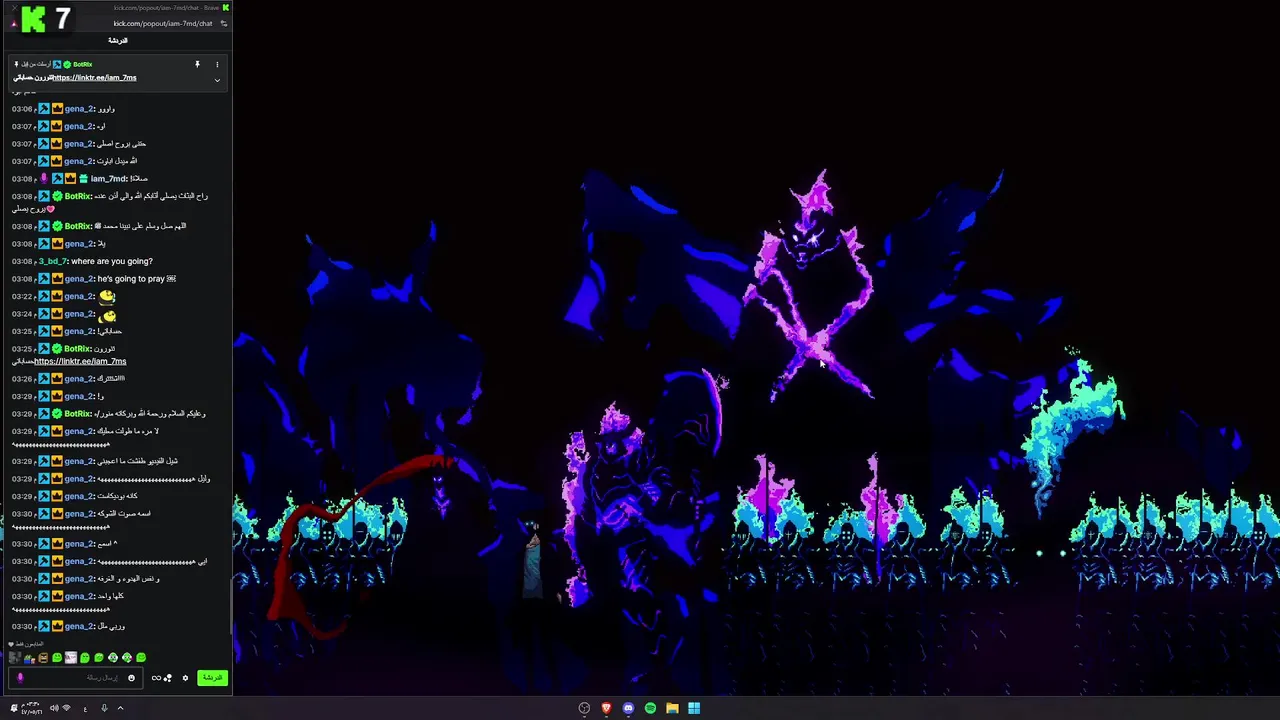The image size is (1280, 720).
Task: Open the Brave site settings icon by the address
Action: [x=224, y=23]
